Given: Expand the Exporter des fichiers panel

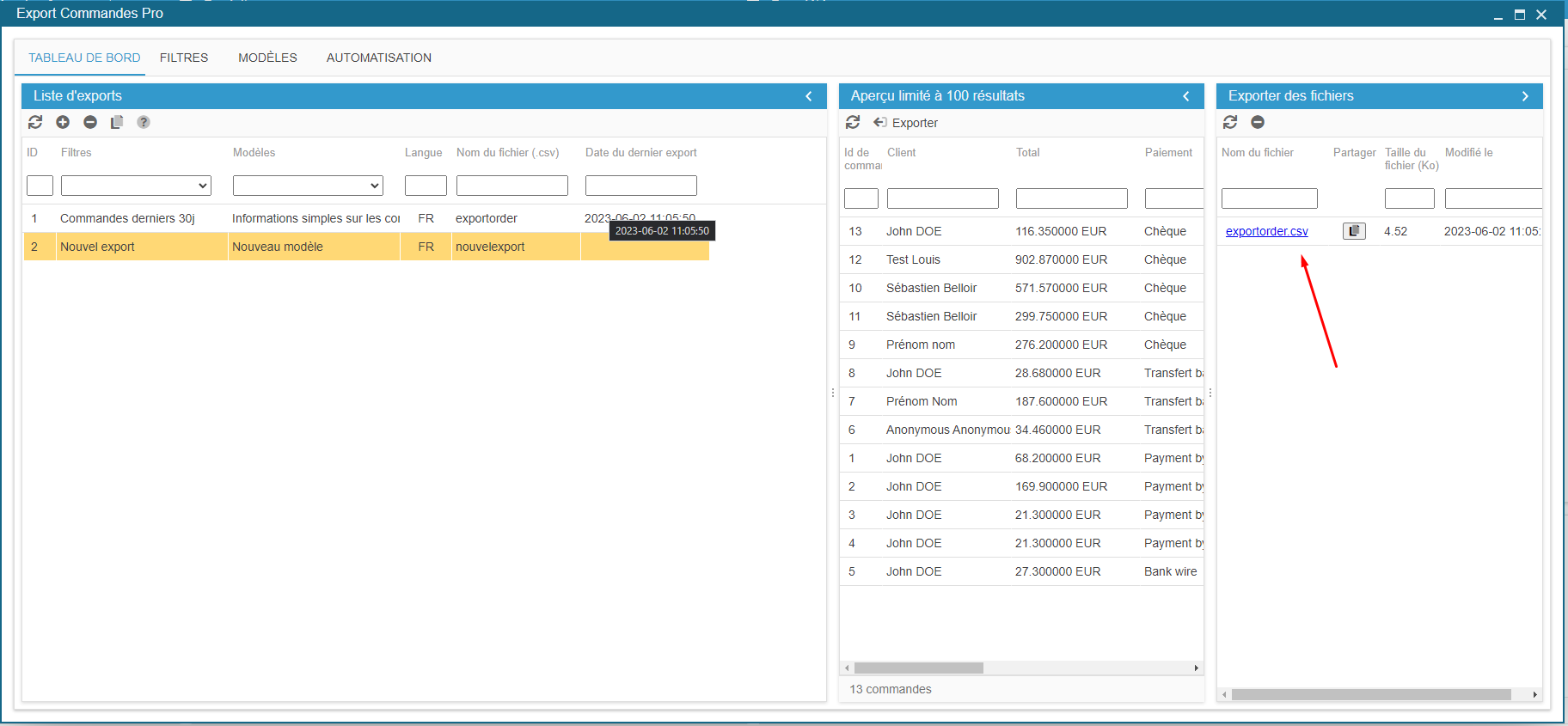Looking at the screenshot, I should [1525, 96].
